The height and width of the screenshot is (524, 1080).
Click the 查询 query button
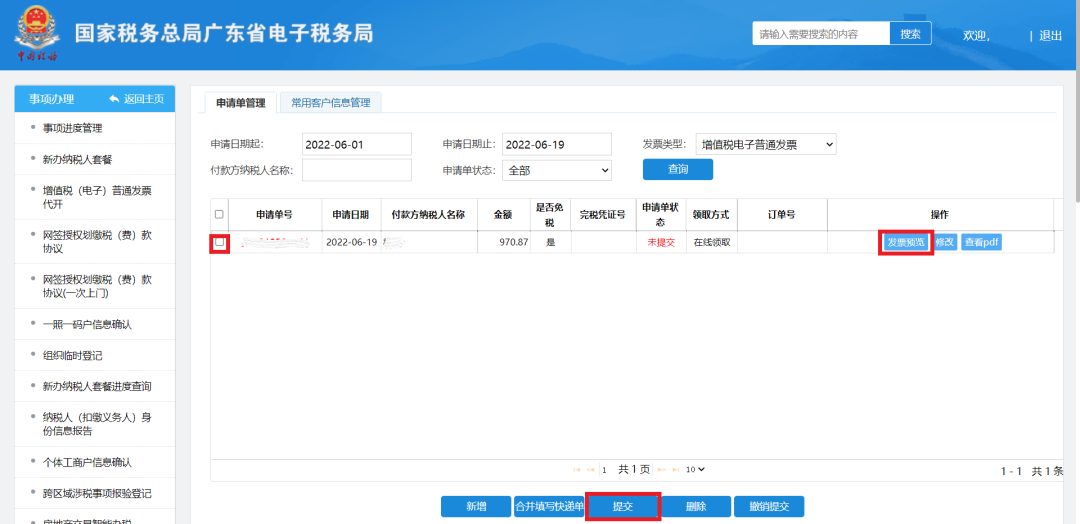(x=678, y=169)
